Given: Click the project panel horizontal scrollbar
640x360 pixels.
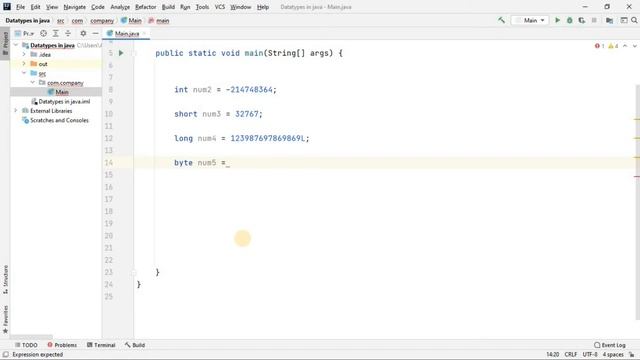Looking at the screenshot, I should (31, 337).
